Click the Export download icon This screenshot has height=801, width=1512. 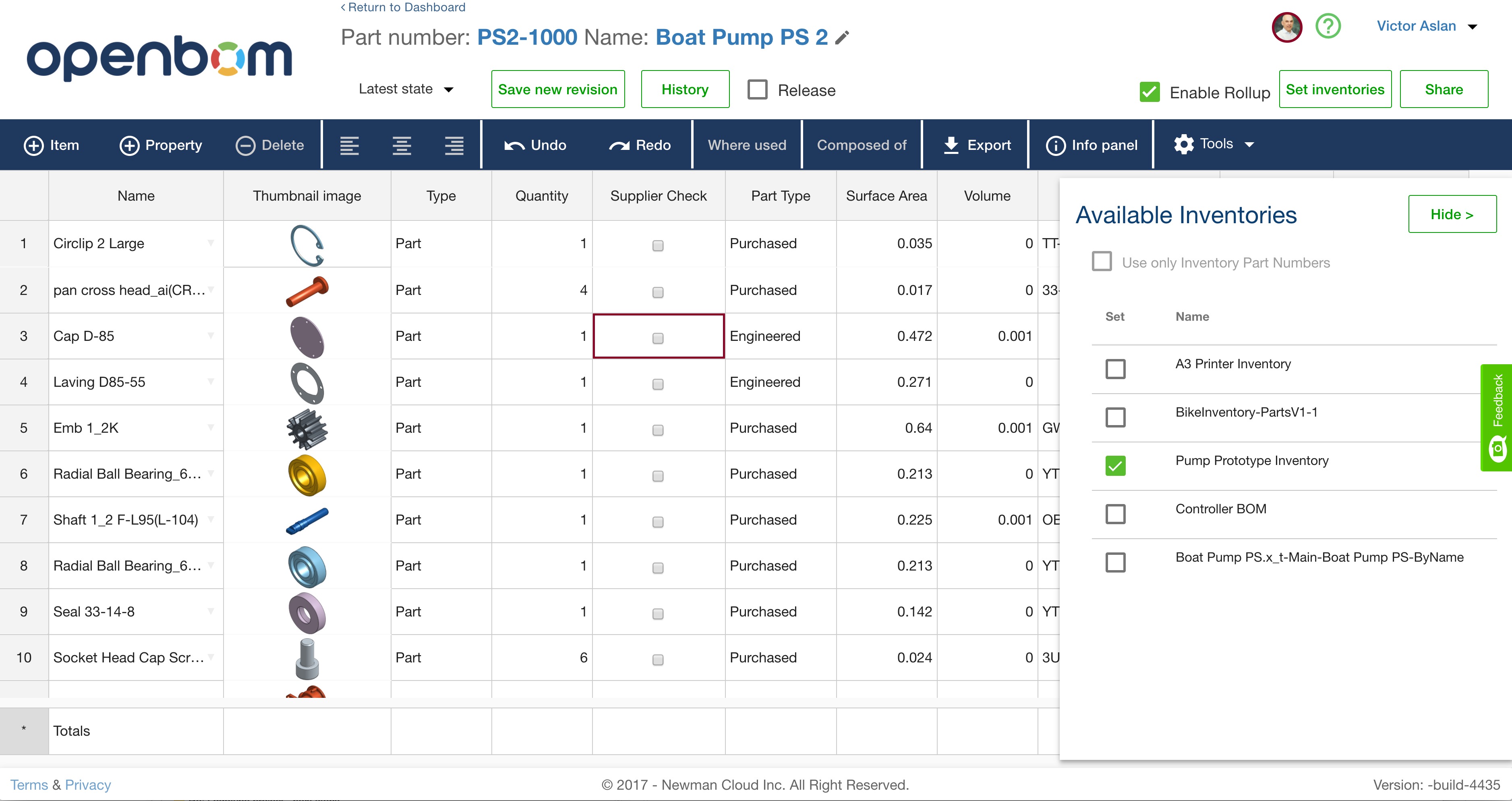pyautogui.click(x=951, y=145)
